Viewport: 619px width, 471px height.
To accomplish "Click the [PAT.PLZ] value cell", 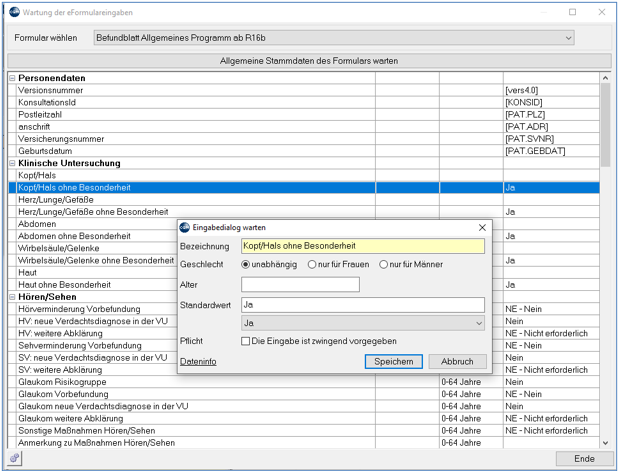I will [x=551, y=114].
